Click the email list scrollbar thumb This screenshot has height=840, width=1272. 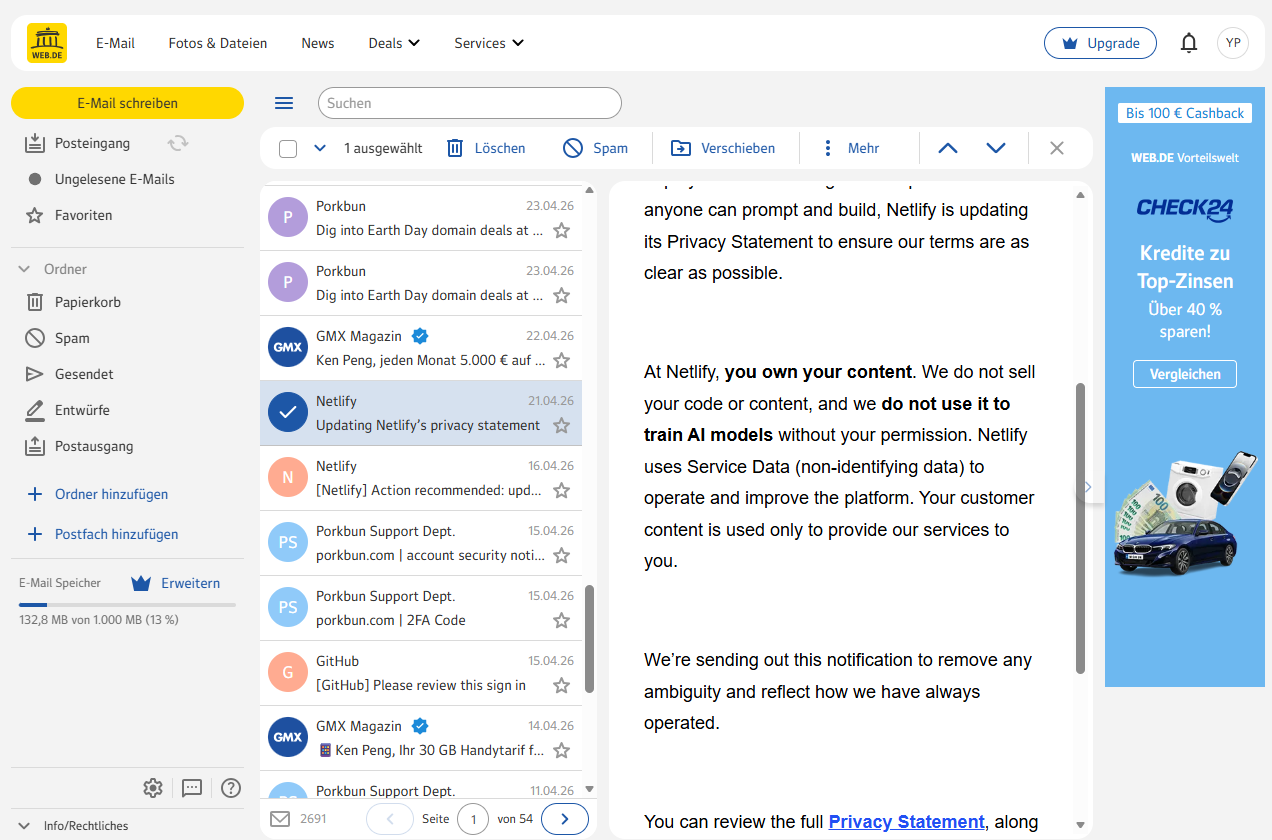pos(589,638)
